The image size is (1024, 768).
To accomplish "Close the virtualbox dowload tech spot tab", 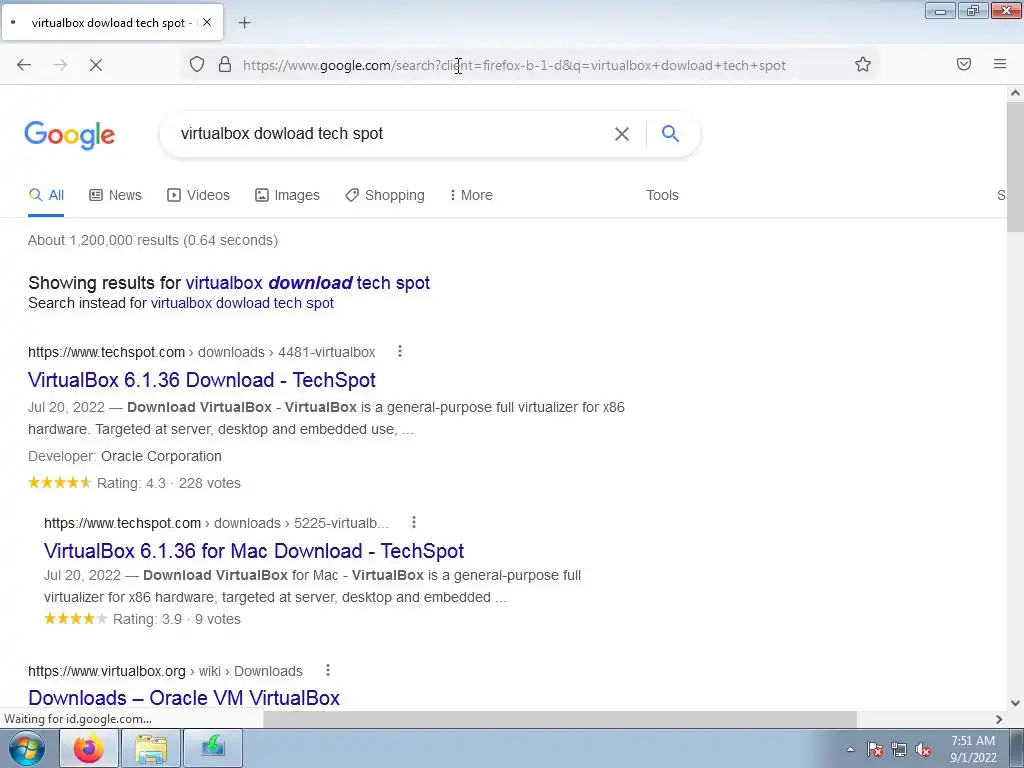I will 207,22.
